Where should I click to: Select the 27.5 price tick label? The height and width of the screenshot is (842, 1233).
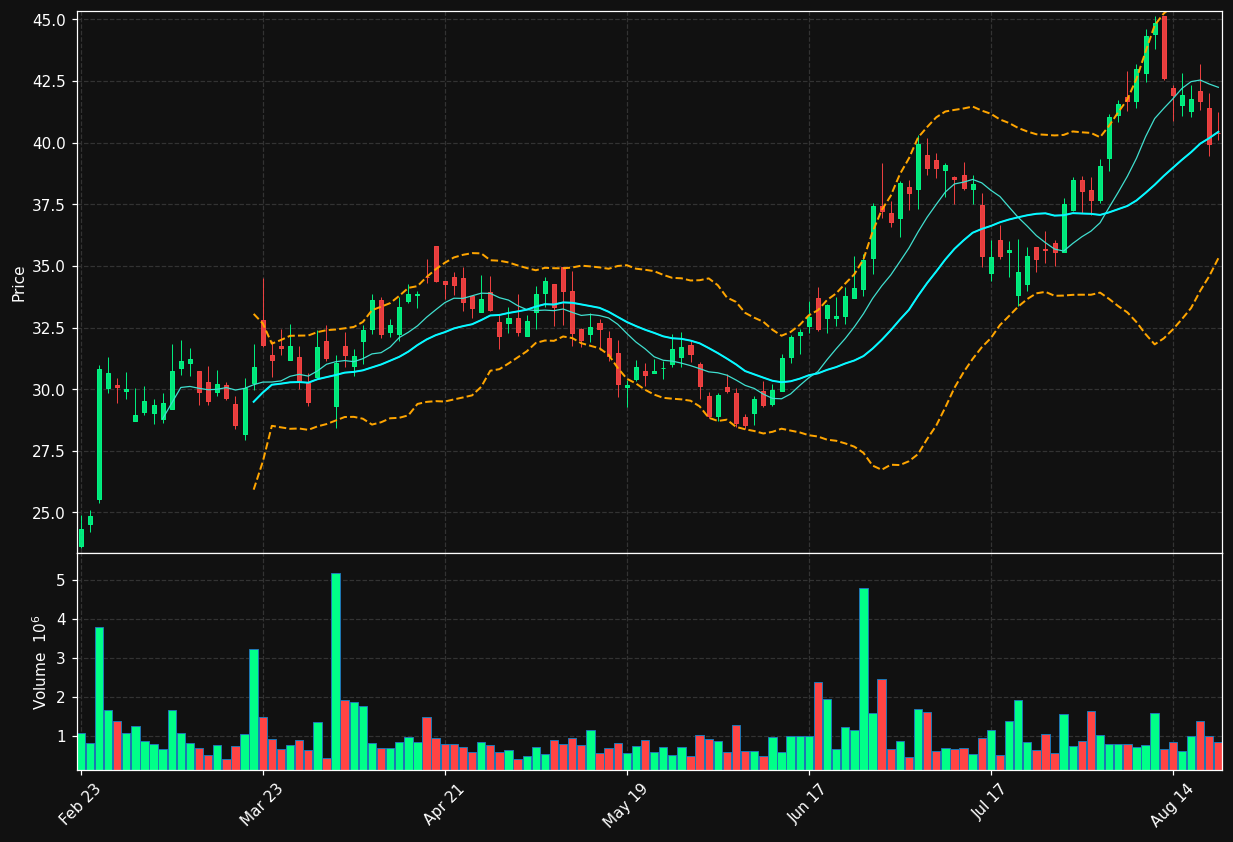[50, 452]
